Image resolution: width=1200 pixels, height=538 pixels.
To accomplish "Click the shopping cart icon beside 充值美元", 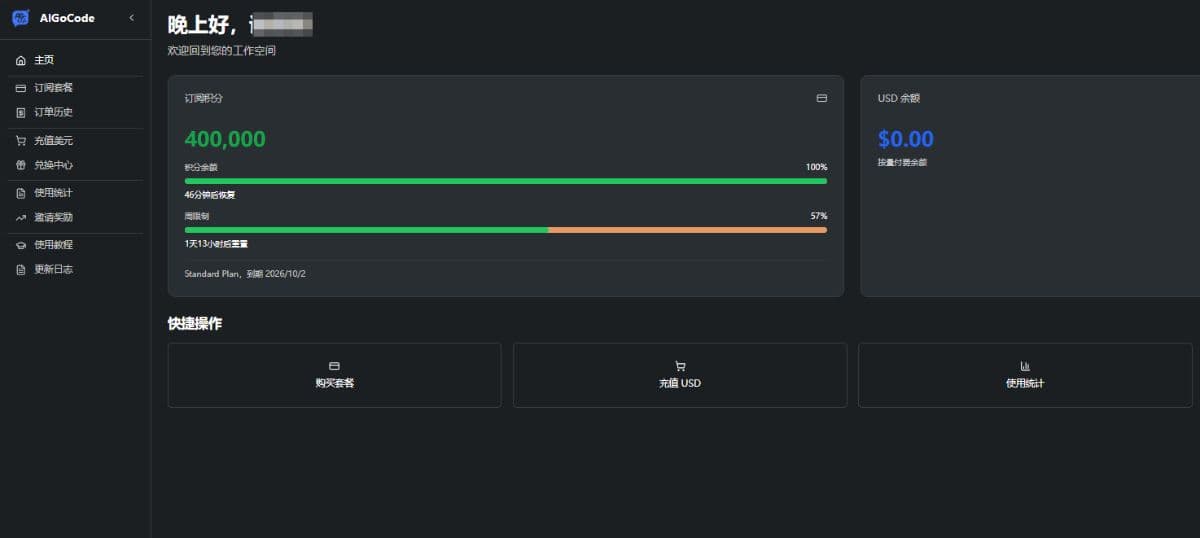I will tap(21, 141).
